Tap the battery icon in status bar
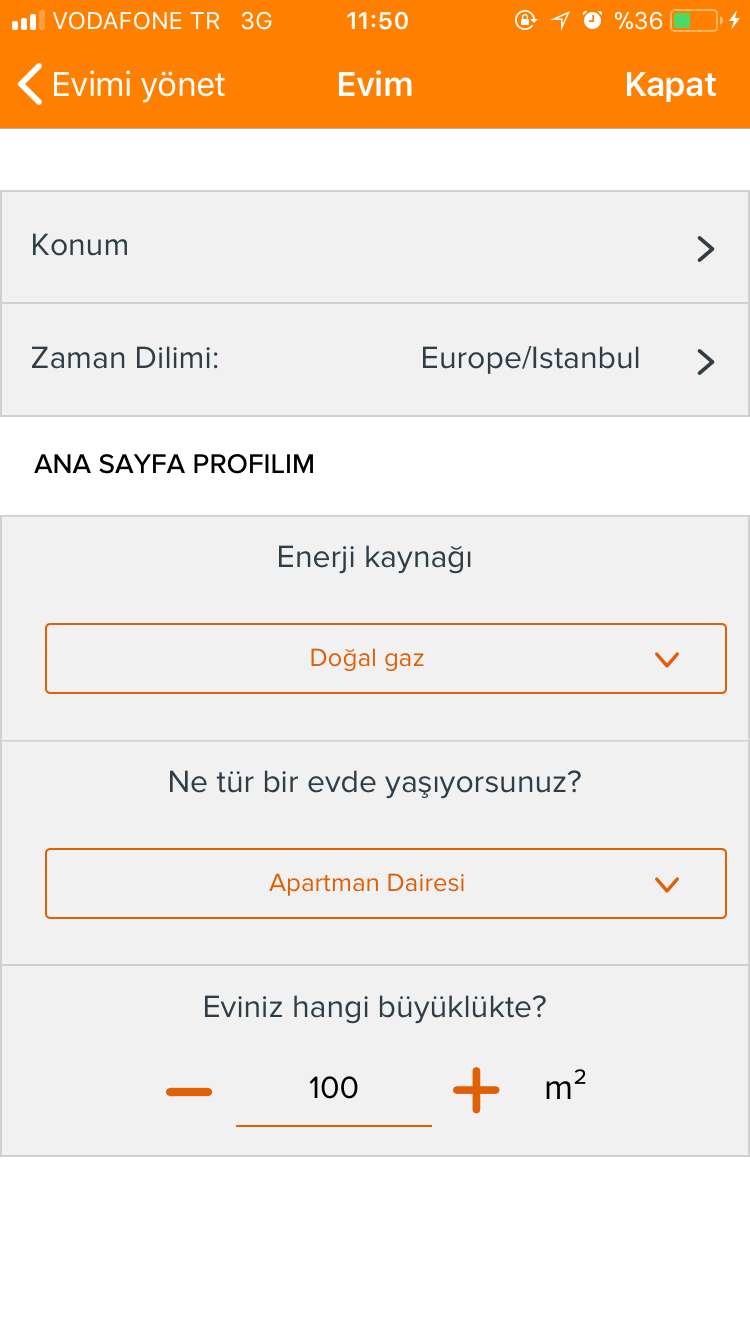This screenshot has width=750, height=1334. tap(696, 21)
